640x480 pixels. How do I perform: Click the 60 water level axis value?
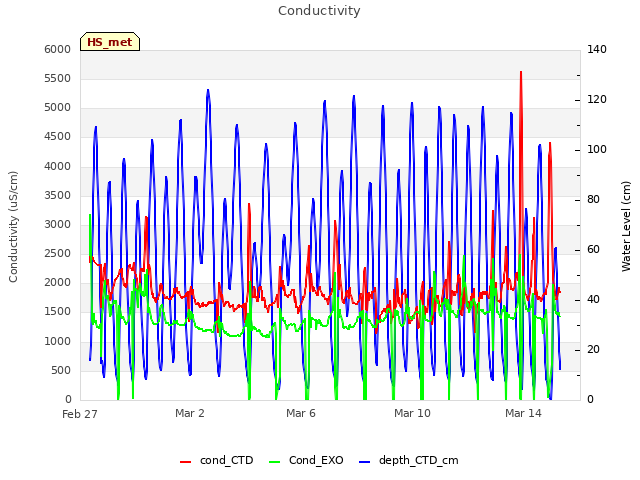(593, 249)
